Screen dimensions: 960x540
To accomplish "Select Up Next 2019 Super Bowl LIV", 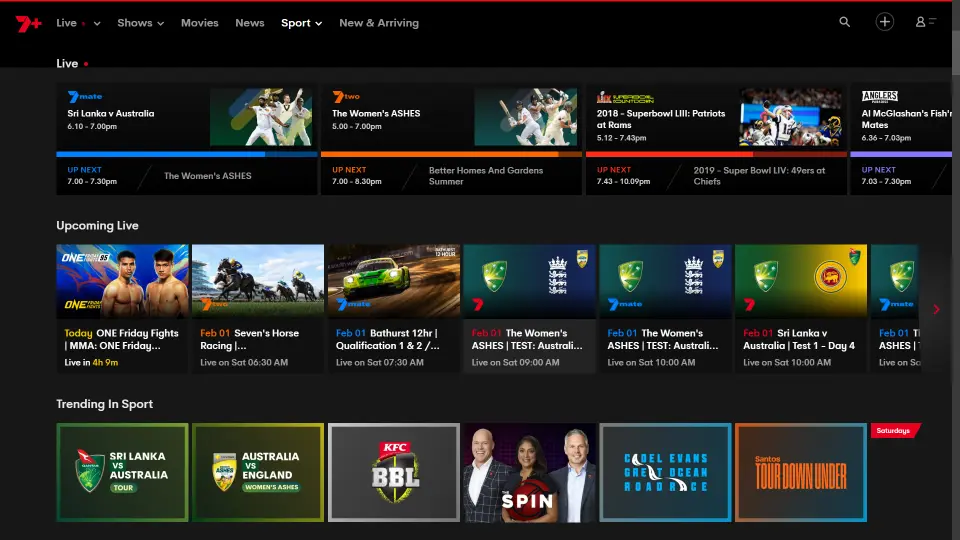I will point(716,176).
